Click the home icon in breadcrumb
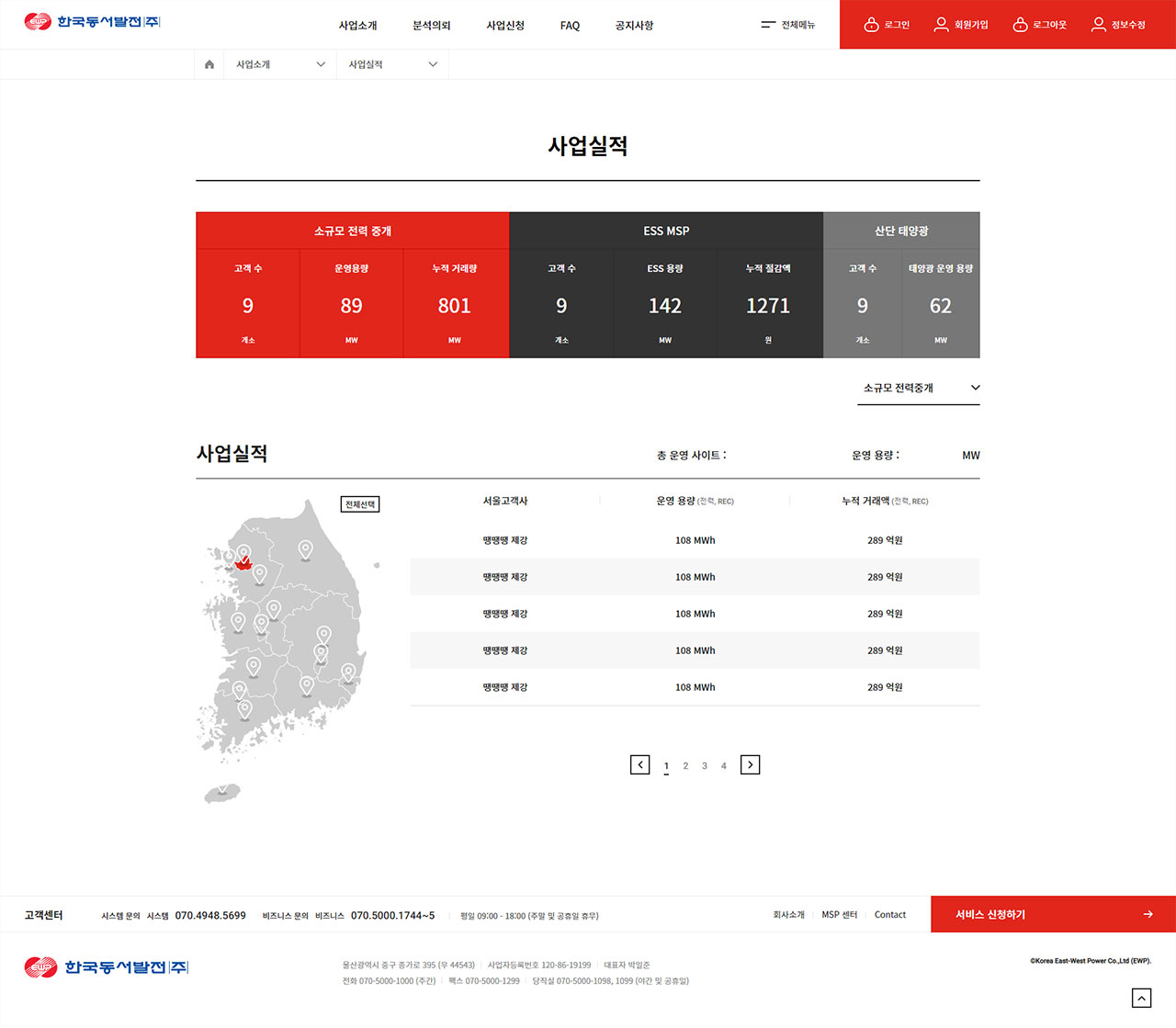The height and width of the screenshot is (1028, 1176). point(209,64)
